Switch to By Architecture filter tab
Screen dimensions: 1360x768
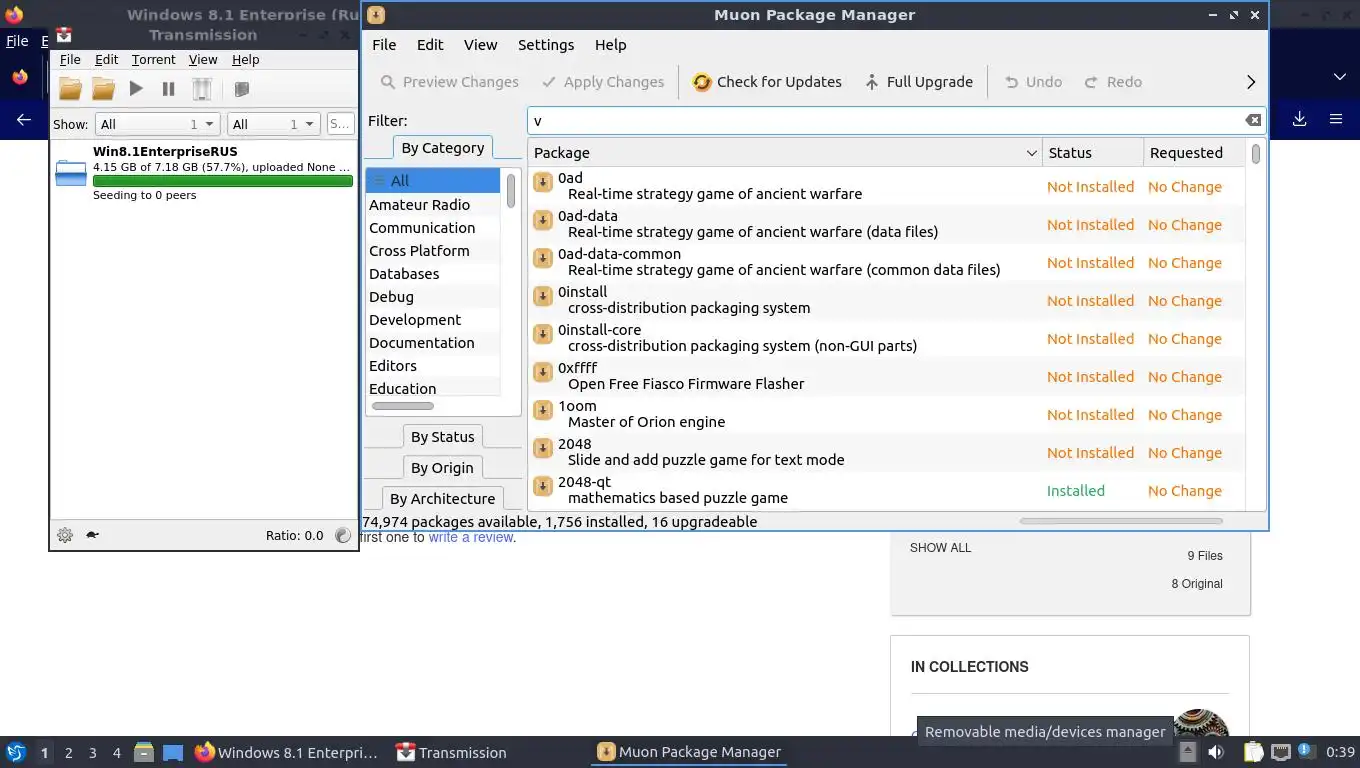click(x=442, y=499)
